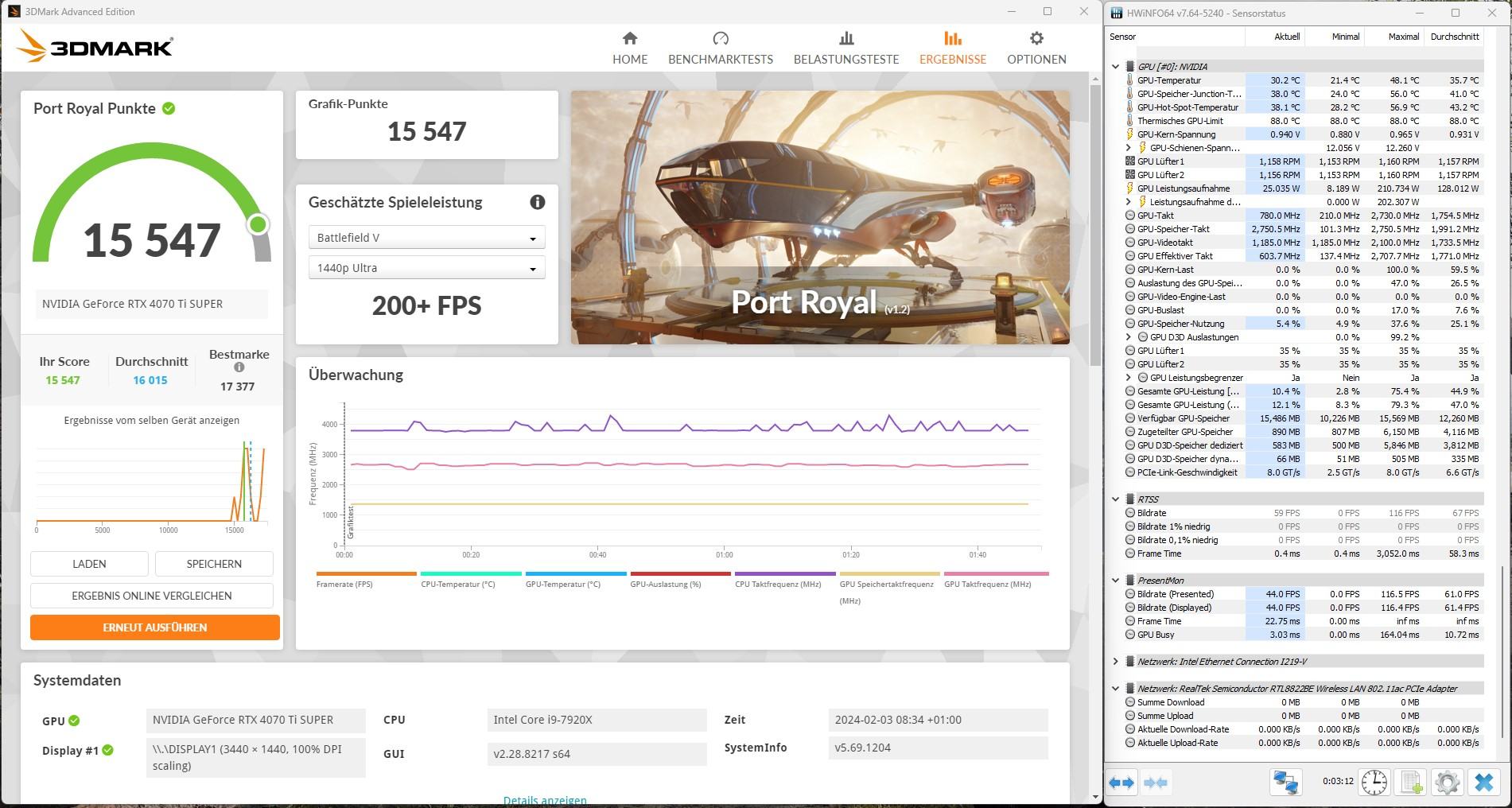Click the Maximal column header
This screenshot has width=1512, height=808.
[x=1393, y=37]
